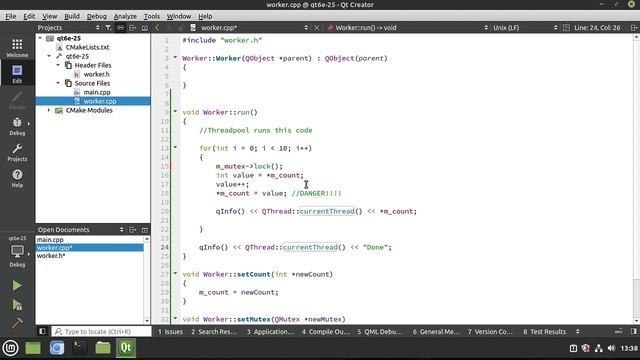
Task: Toggle the right sidebar visibility
Action: pos(634,331)
